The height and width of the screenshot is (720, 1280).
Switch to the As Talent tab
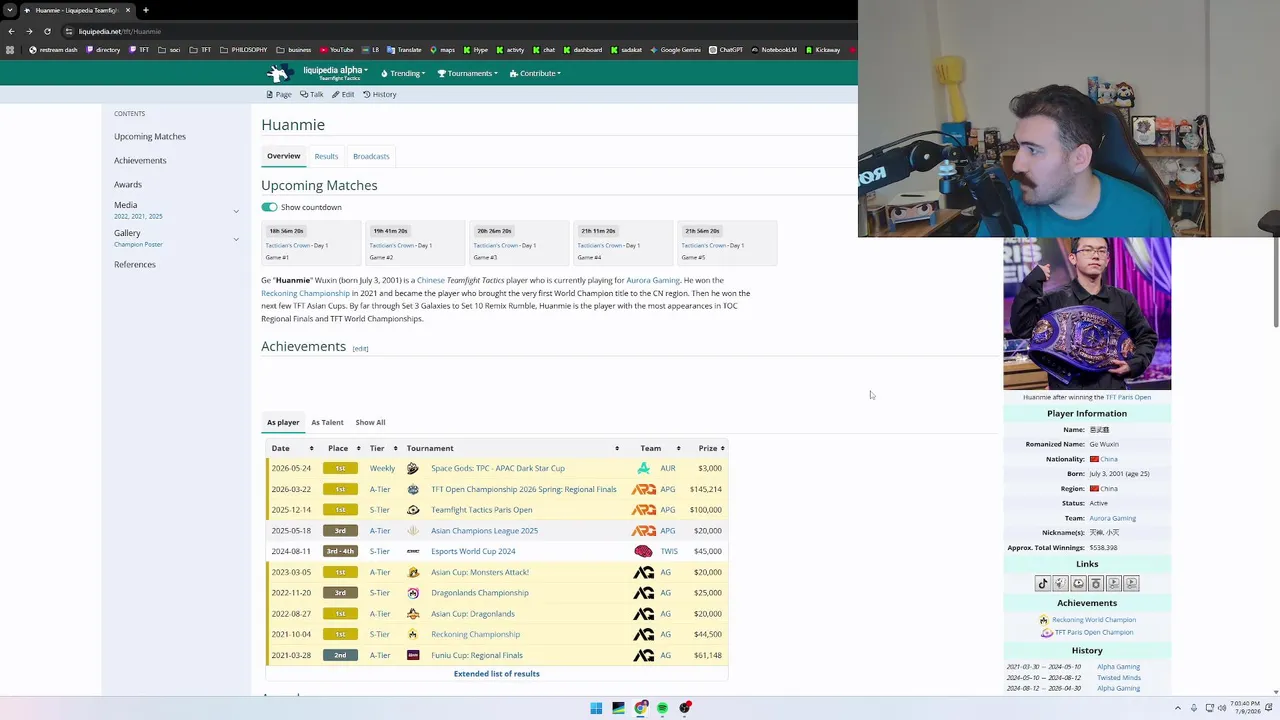327,422
